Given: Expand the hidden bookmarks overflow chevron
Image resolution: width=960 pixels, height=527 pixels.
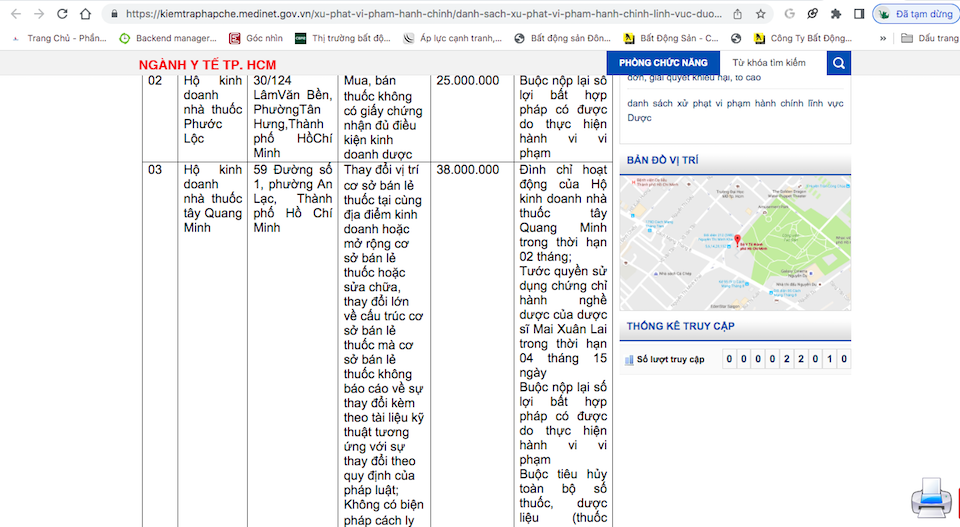Looking at the screenshot, I should pos(883,38).
